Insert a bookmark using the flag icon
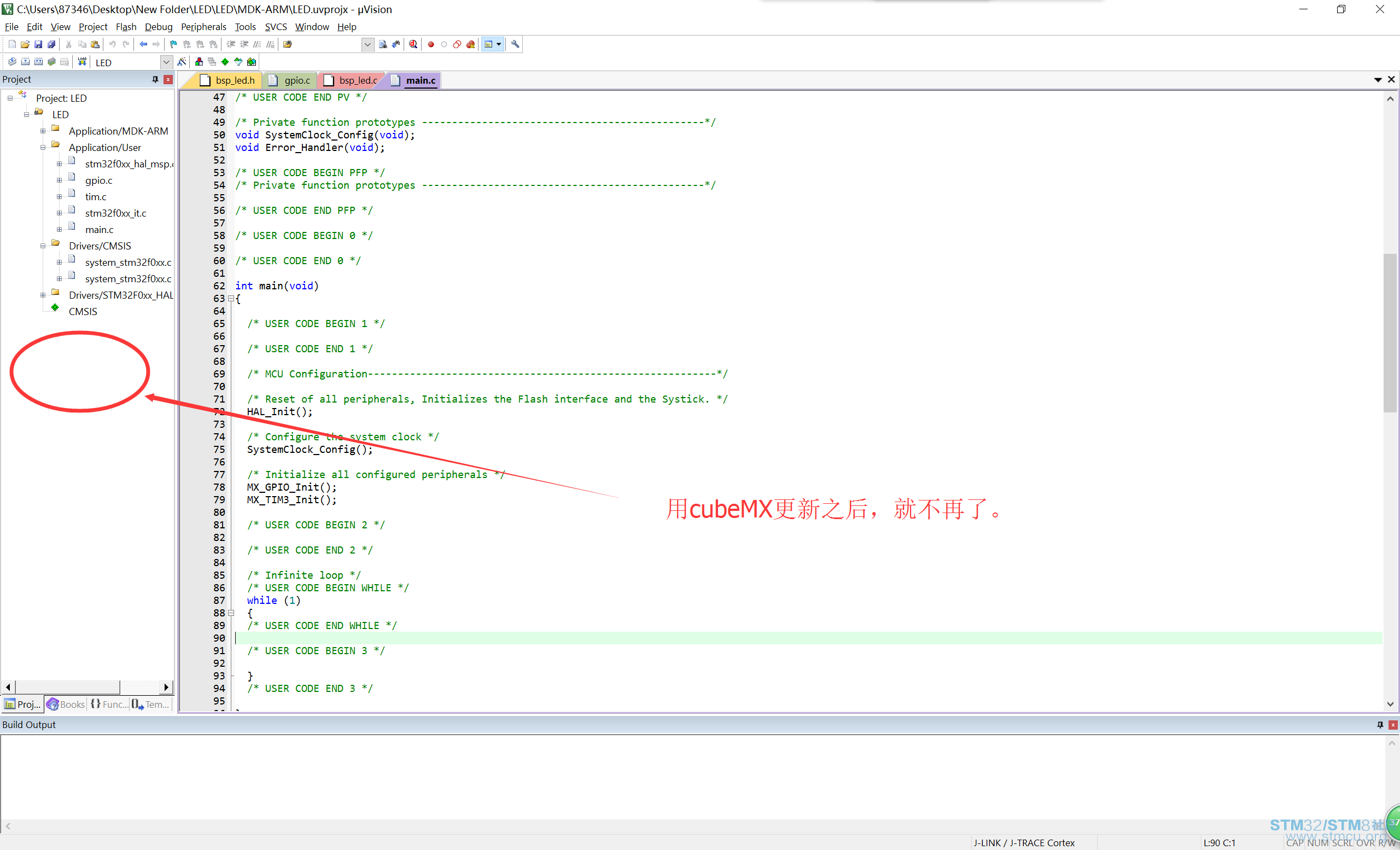This screenshot has width=1400, height=850. (173, 44)
